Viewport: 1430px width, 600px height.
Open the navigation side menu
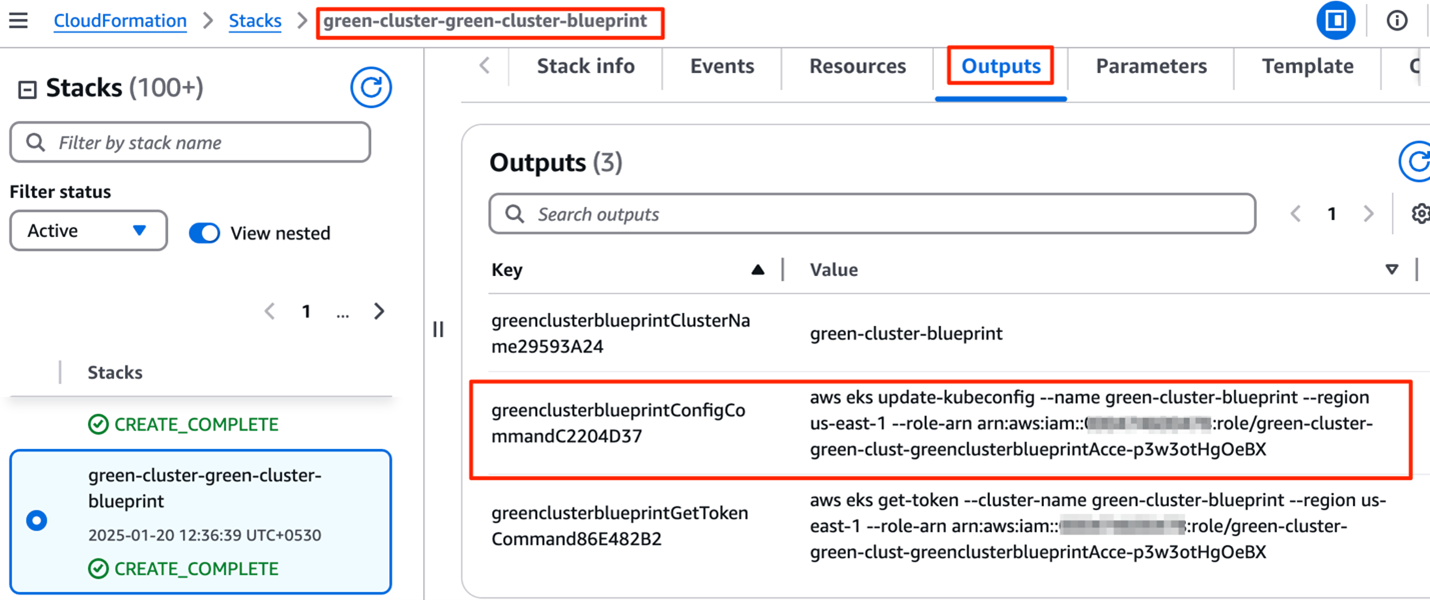coord(18,20)
